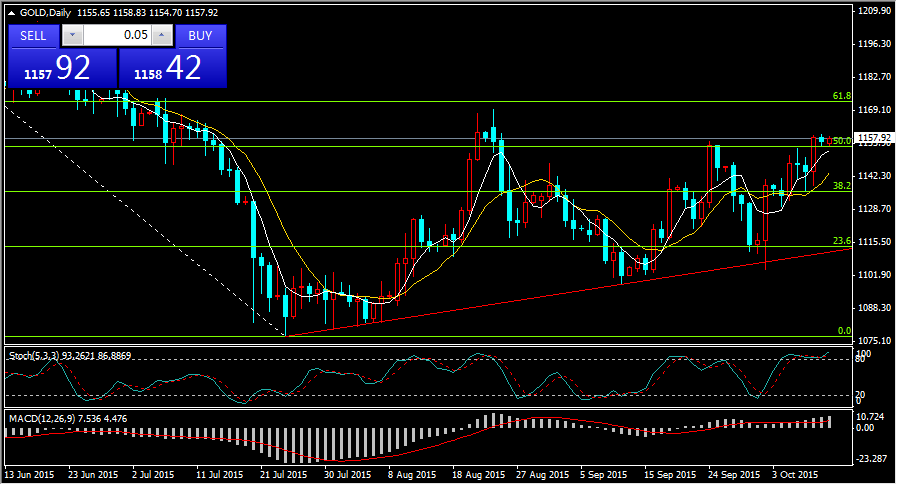Decrease lot volume with down arrow
Image resolution: width=897 pixels, height=485 pixels.
coord(72,35)
